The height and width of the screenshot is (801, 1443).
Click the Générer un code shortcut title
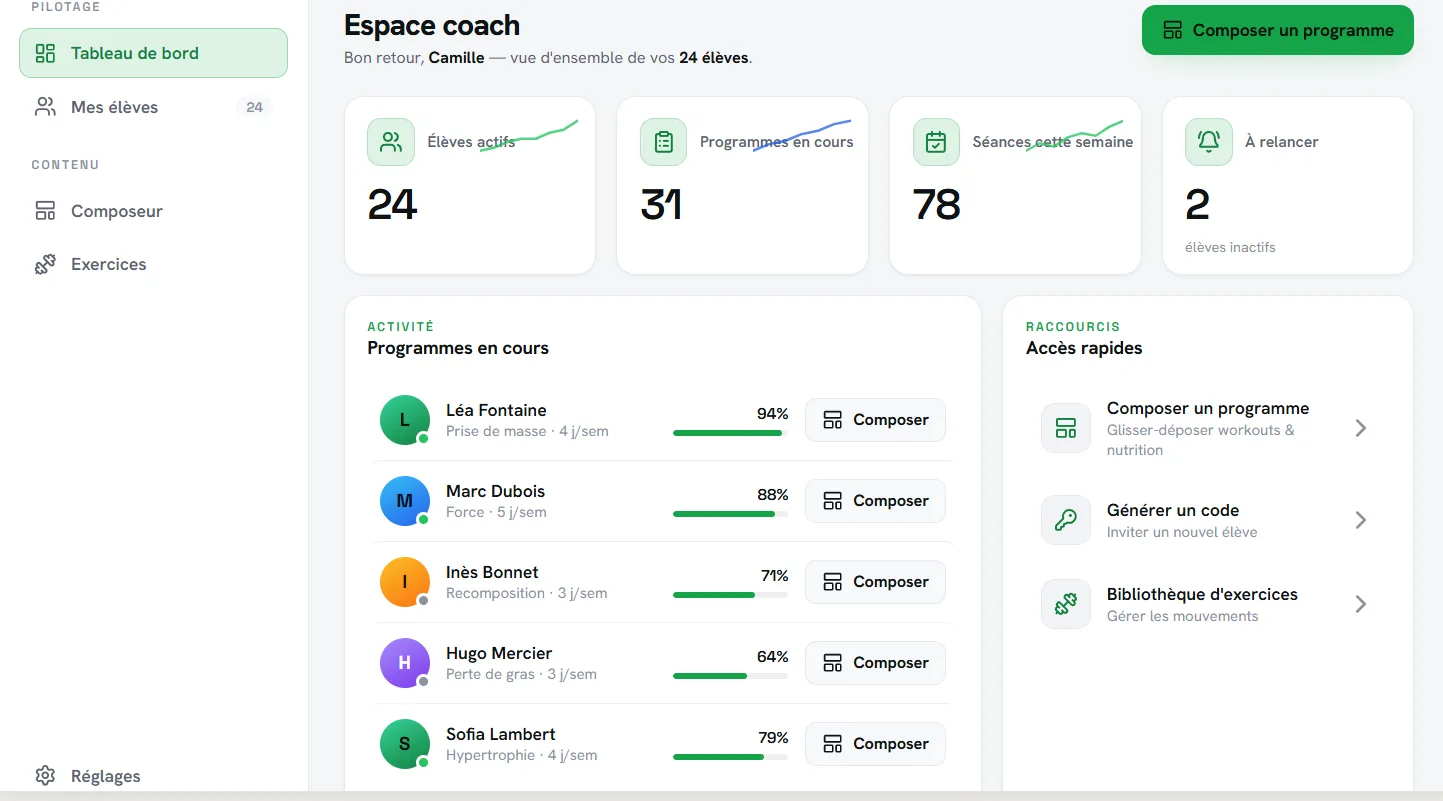click(1173, 510)
